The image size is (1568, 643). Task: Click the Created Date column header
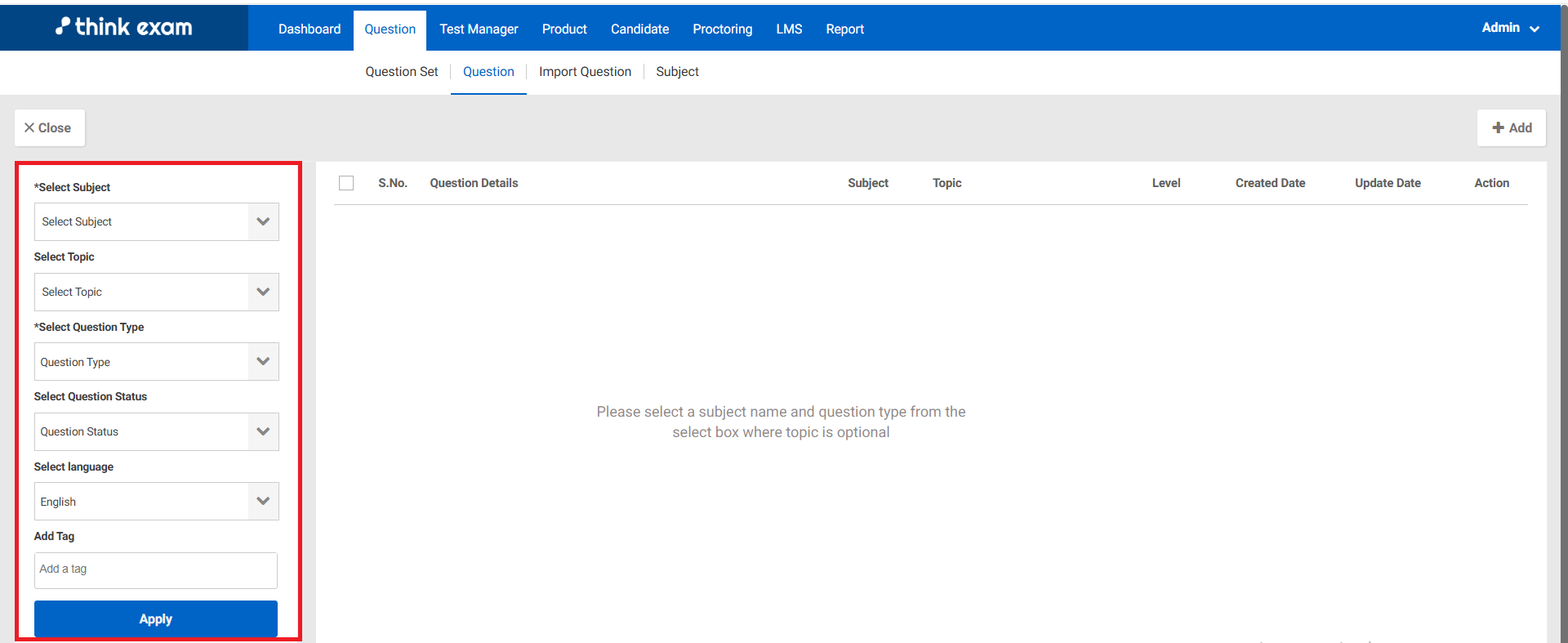point(1270,183)
